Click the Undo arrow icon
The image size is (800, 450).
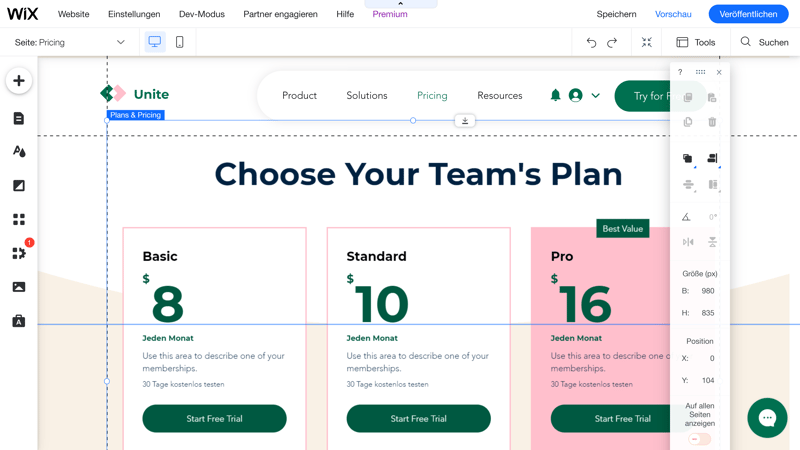[x=591, y=42]
